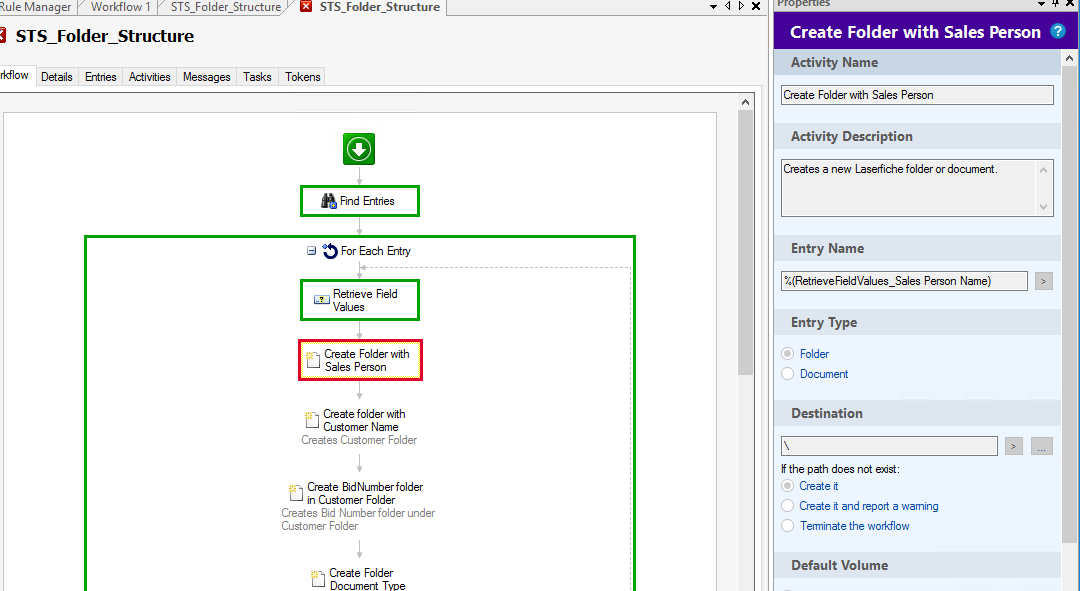This screenshot has width=1080, height=591.
Task: Select Terminate the workflow radio option
Action: (788, 526)
